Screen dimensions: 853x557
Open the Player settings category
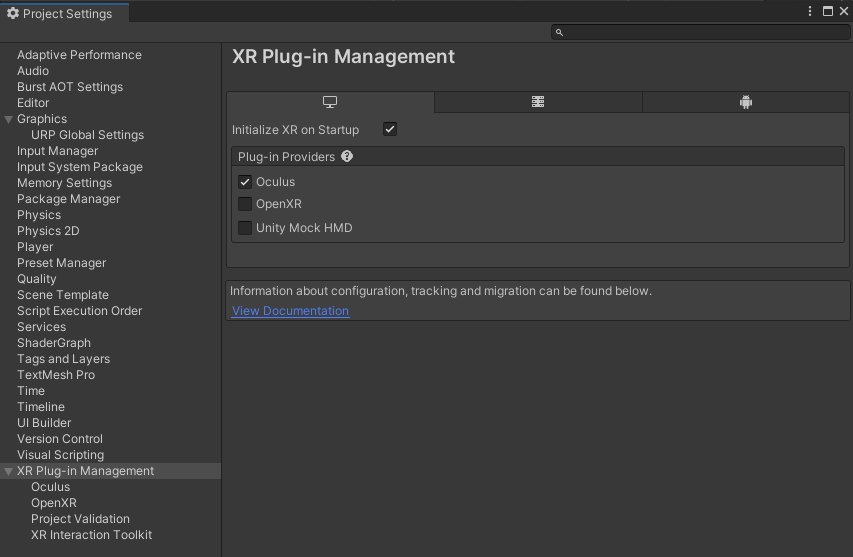click(x=35, y=247)
